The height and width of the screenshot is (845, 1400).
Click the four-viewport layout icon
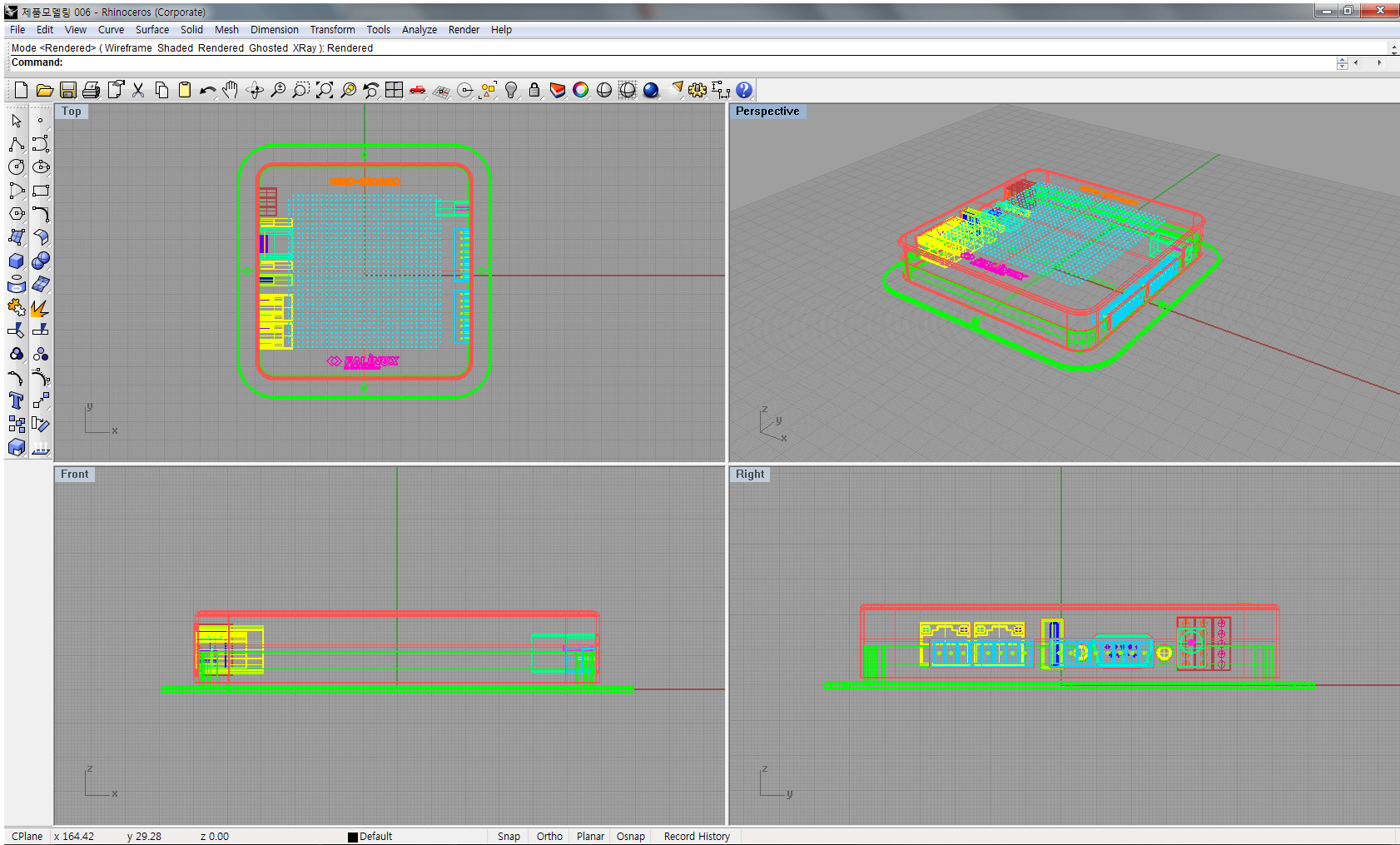(395, 90)
